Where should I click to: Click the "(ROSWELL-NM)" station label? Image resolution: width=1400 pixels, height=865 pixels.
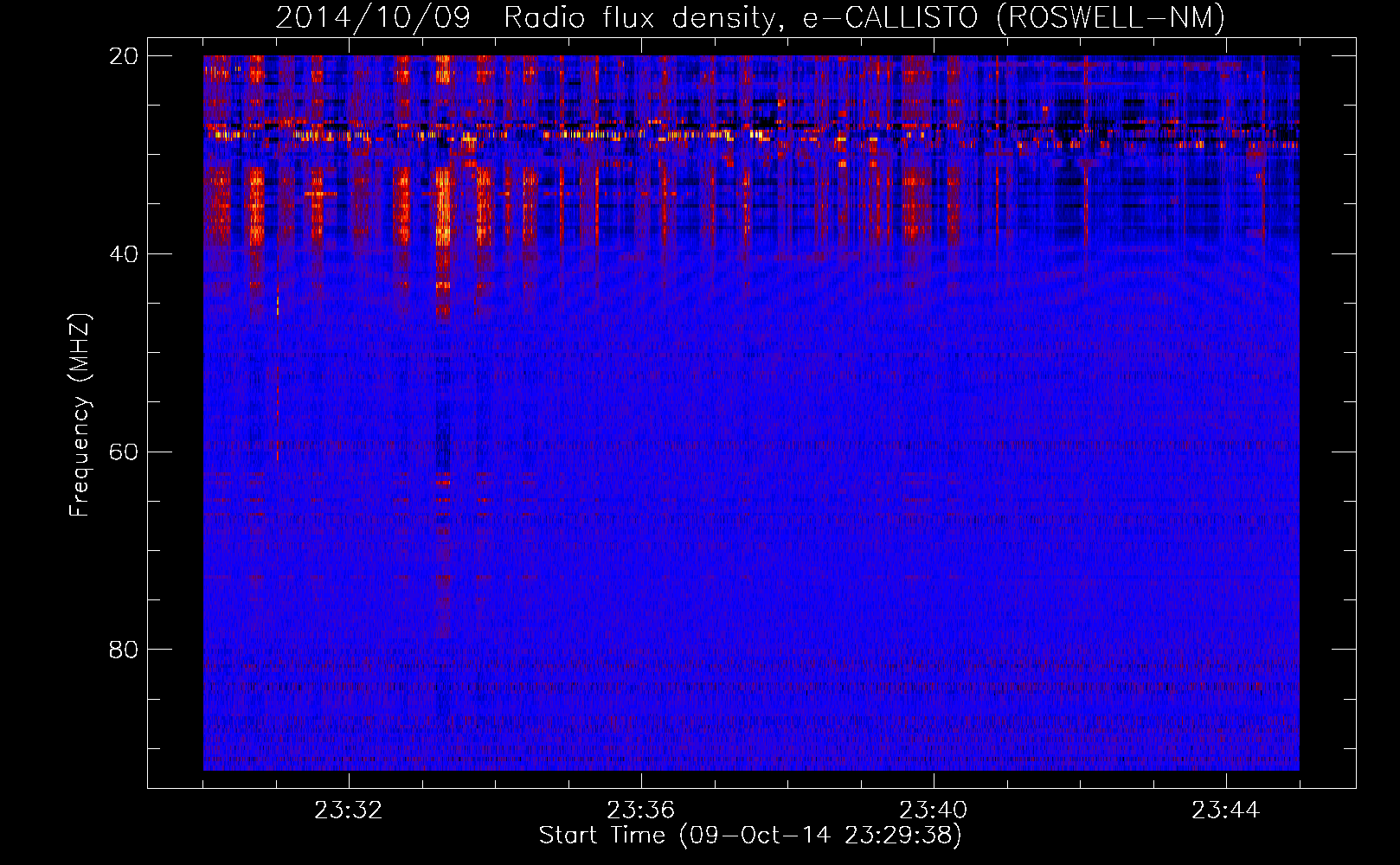pos(1112,17)
